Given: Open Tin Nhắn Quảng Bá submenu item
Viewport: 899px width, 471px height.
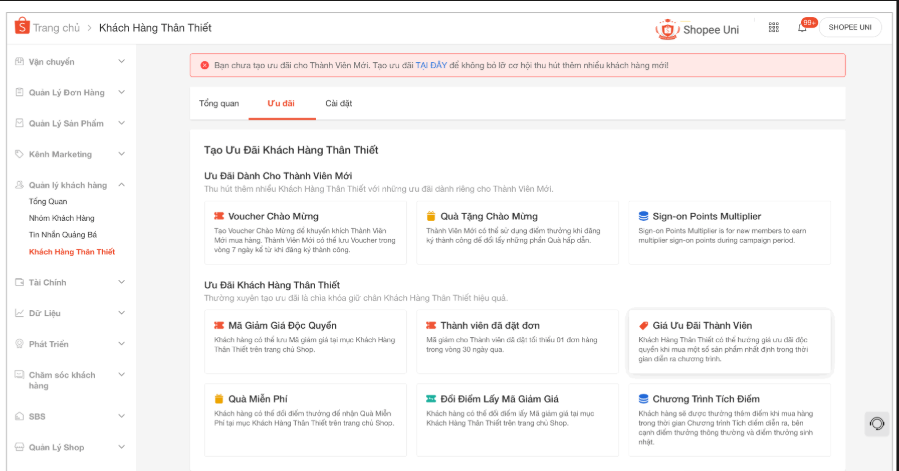Looking at the screenshot, I should point(63,235).
